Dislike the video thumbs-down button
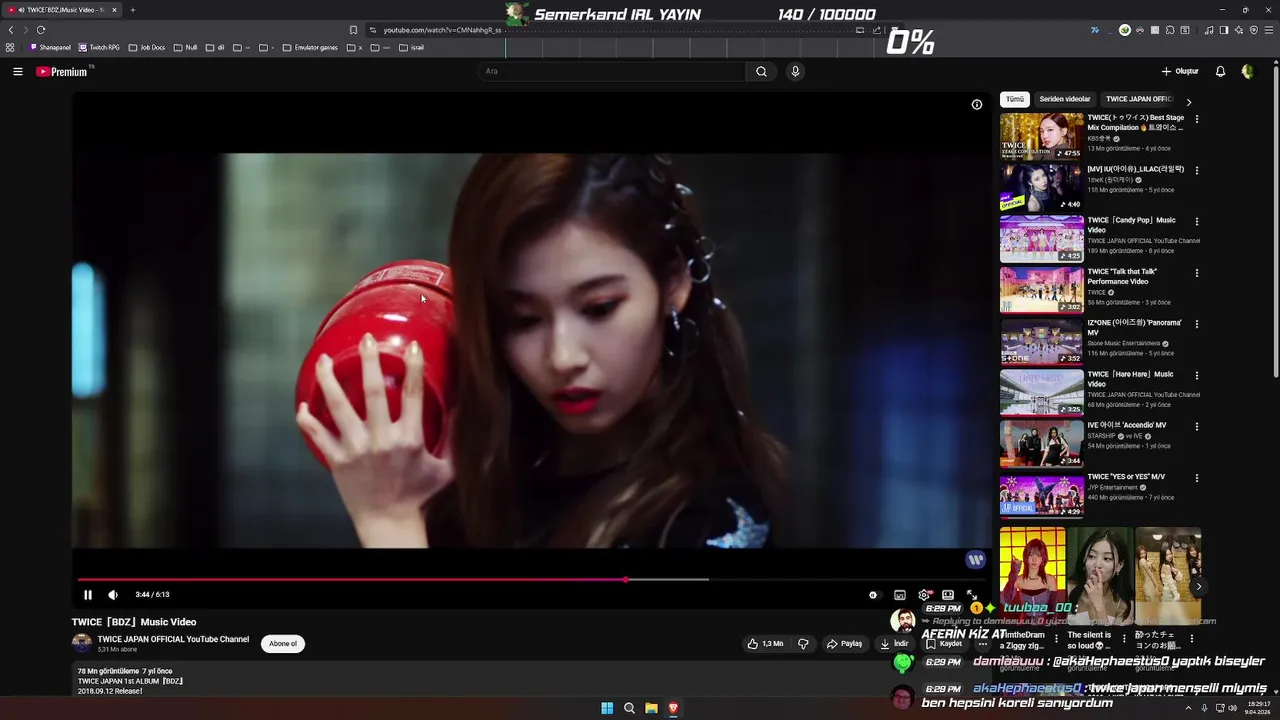The image size is (1280, 720). pyautogui.click(x=803, y=644)
